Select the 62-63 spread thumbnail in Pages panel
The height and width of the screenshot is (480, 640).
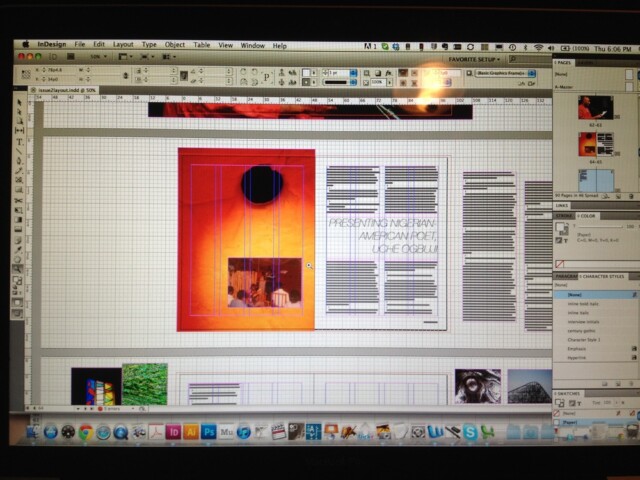pos(596,108)
